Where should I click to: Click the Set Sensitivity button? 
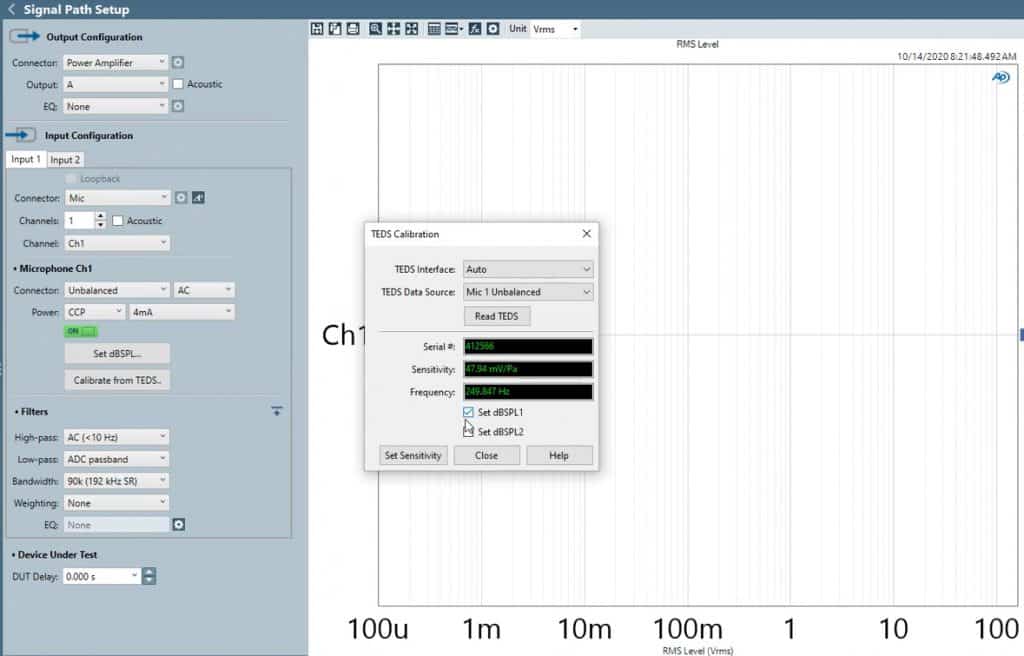413,455
